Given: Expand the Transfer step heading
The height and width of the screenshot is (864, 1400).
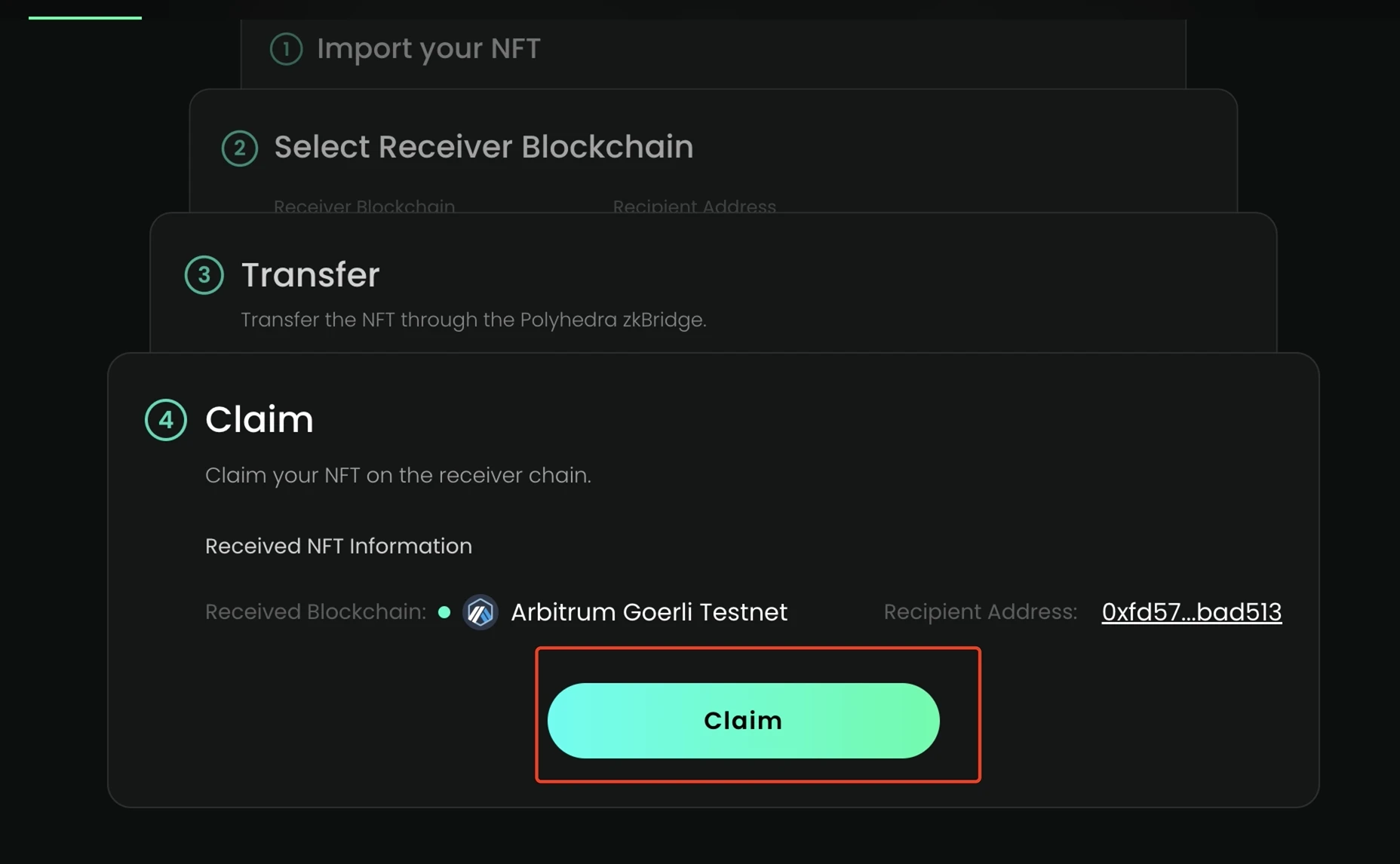Looking at the screenshot, I should 310,275.
